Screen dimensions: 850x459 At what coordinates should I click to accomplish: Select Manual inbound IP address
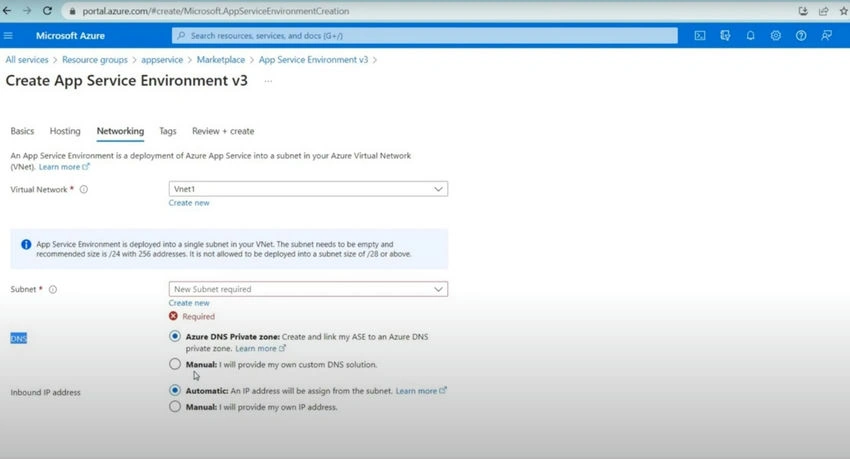tap(175, 406)
